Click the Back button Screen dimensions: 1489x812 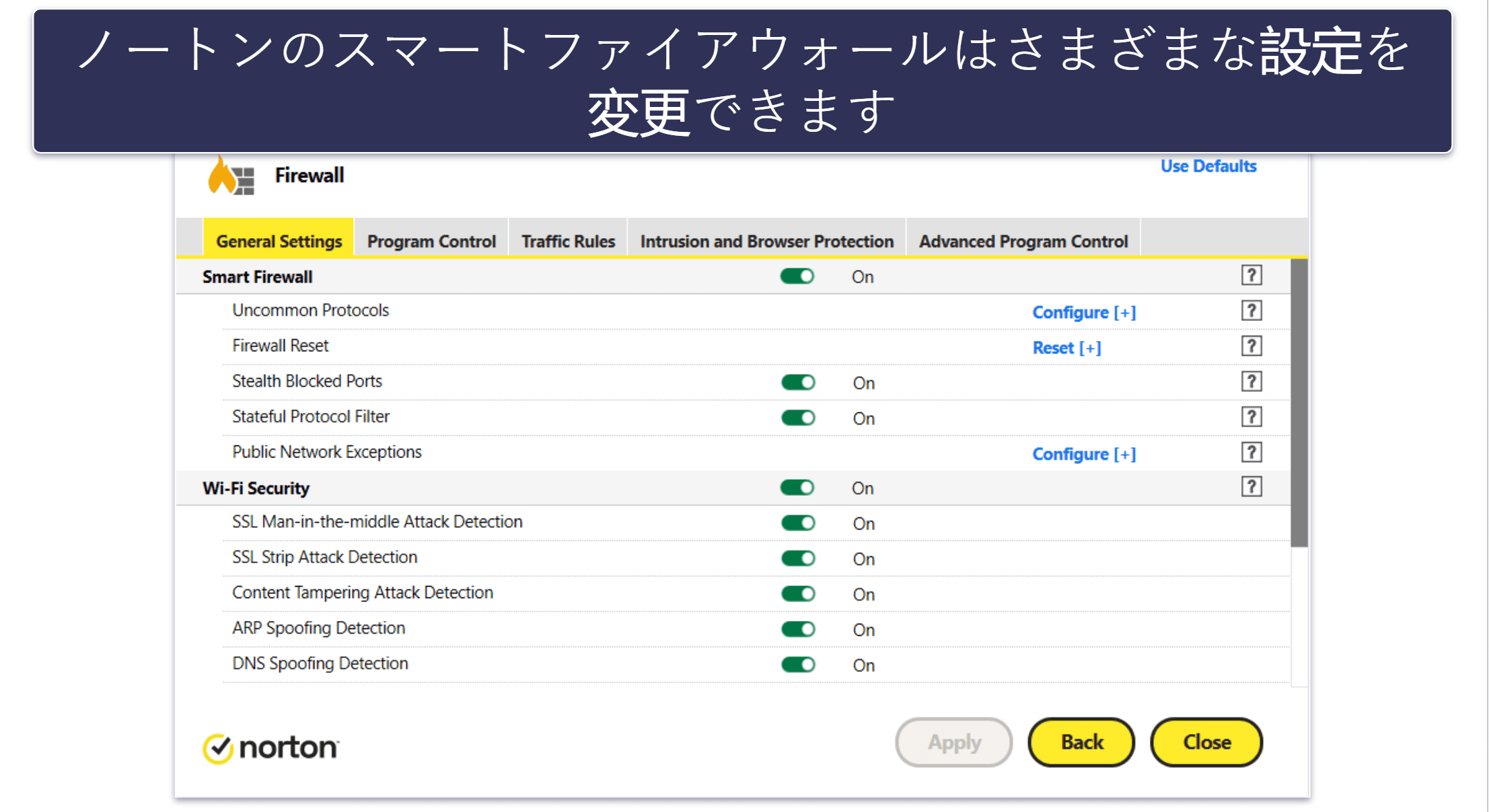[1081, 742]
